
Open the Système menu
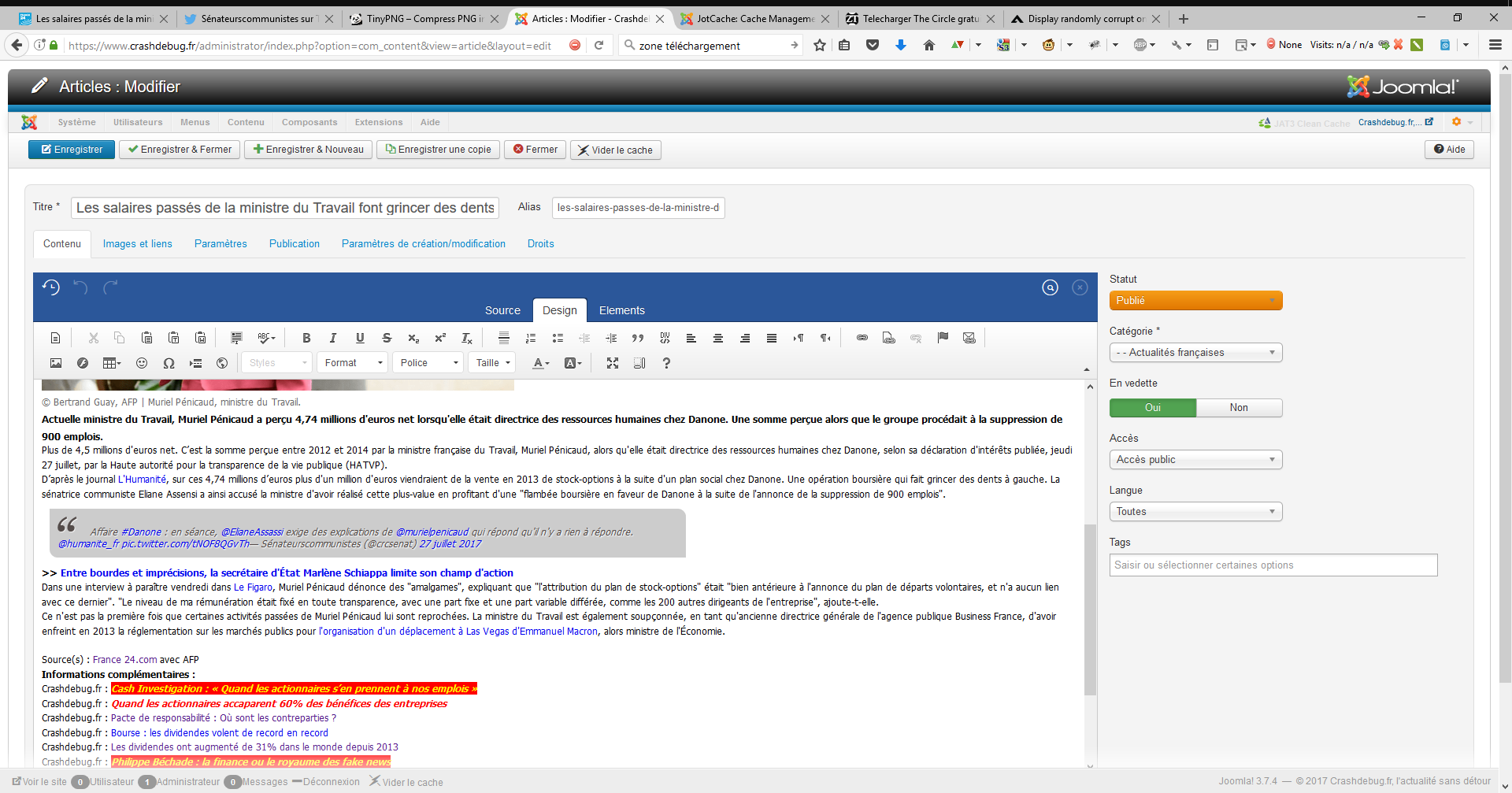pos(76,122)
